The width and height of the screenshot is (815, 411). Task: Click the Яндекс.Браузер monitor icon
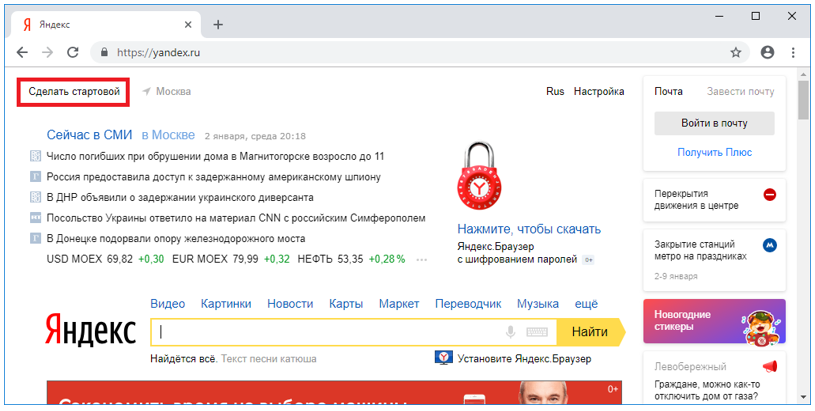point(443,358)
